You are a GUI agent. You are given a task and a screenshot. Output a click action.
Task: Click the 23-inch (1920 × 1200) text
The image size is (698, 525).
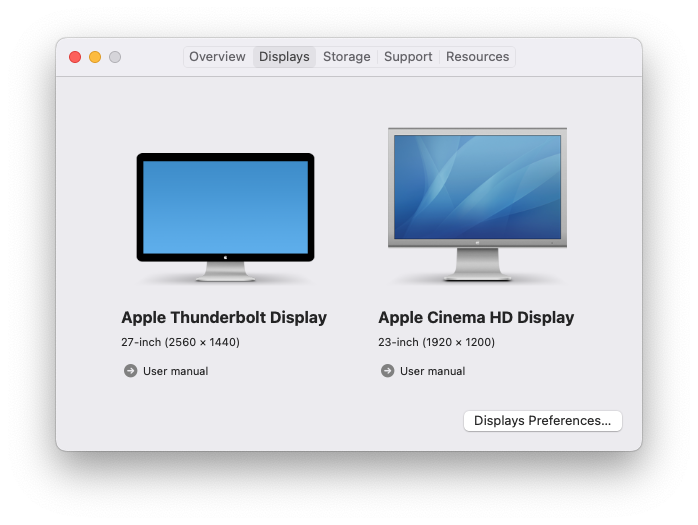click(436, 342)
